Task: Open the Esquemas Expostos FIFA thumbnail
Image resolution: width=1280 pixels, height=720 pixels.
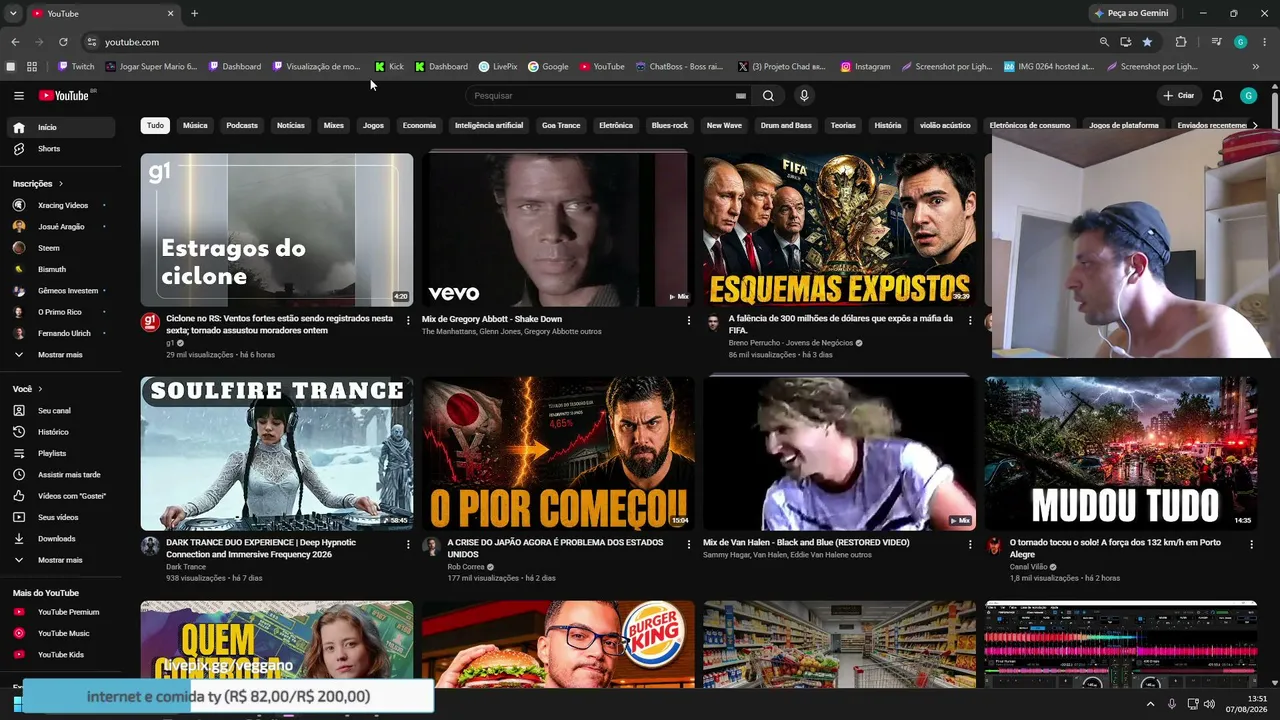Action: coord(839,230)
